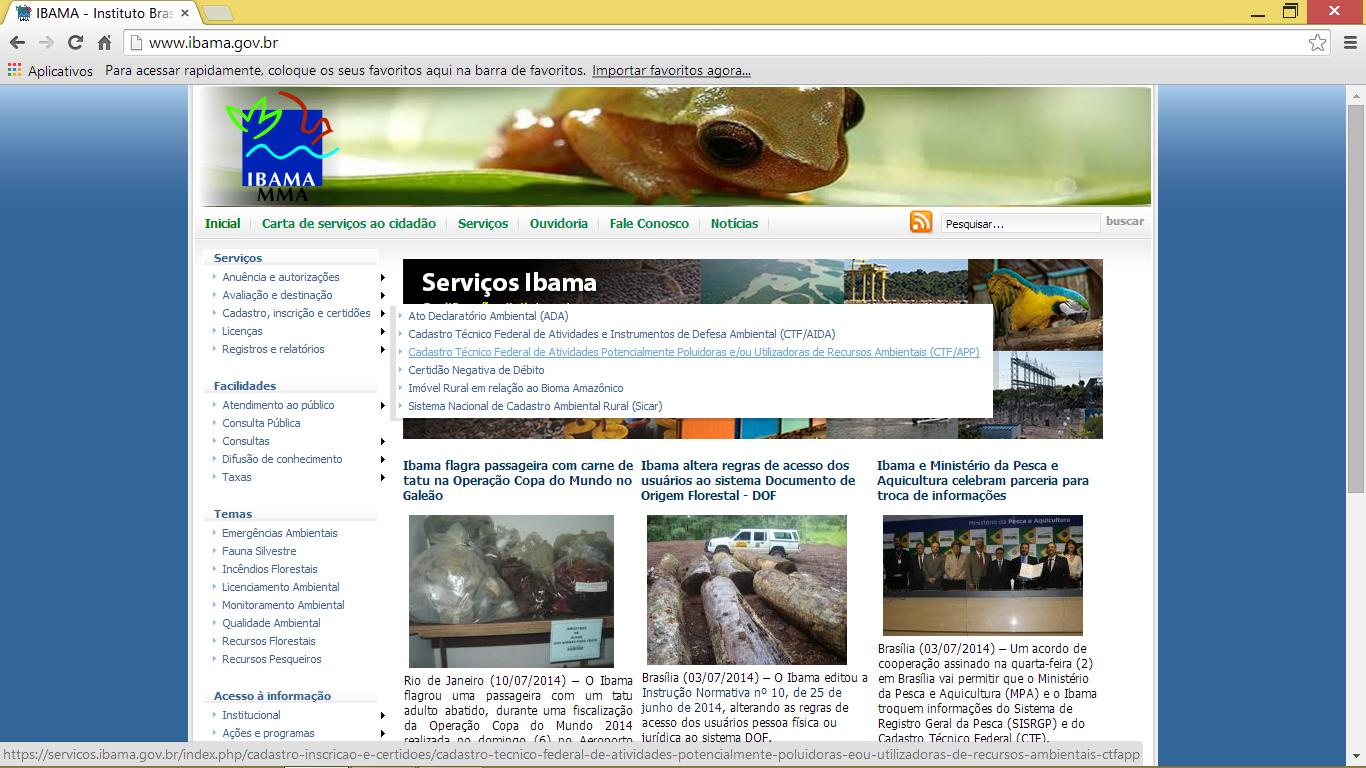Click Importar favoritos agora link
This screenshot has height=768, width=1366.
pyautogui.click(x=671, y=71)
